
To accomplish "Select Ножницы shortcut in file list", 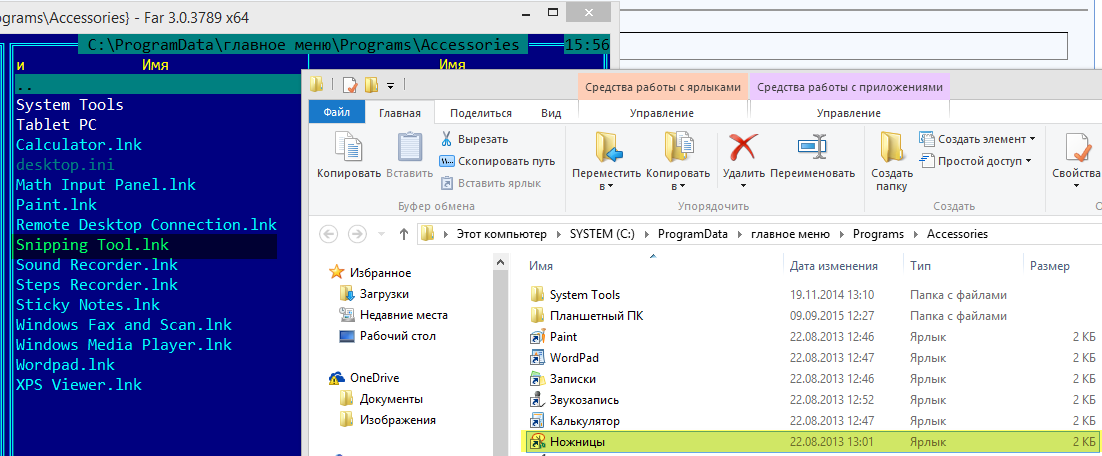I will coord(812,441).
